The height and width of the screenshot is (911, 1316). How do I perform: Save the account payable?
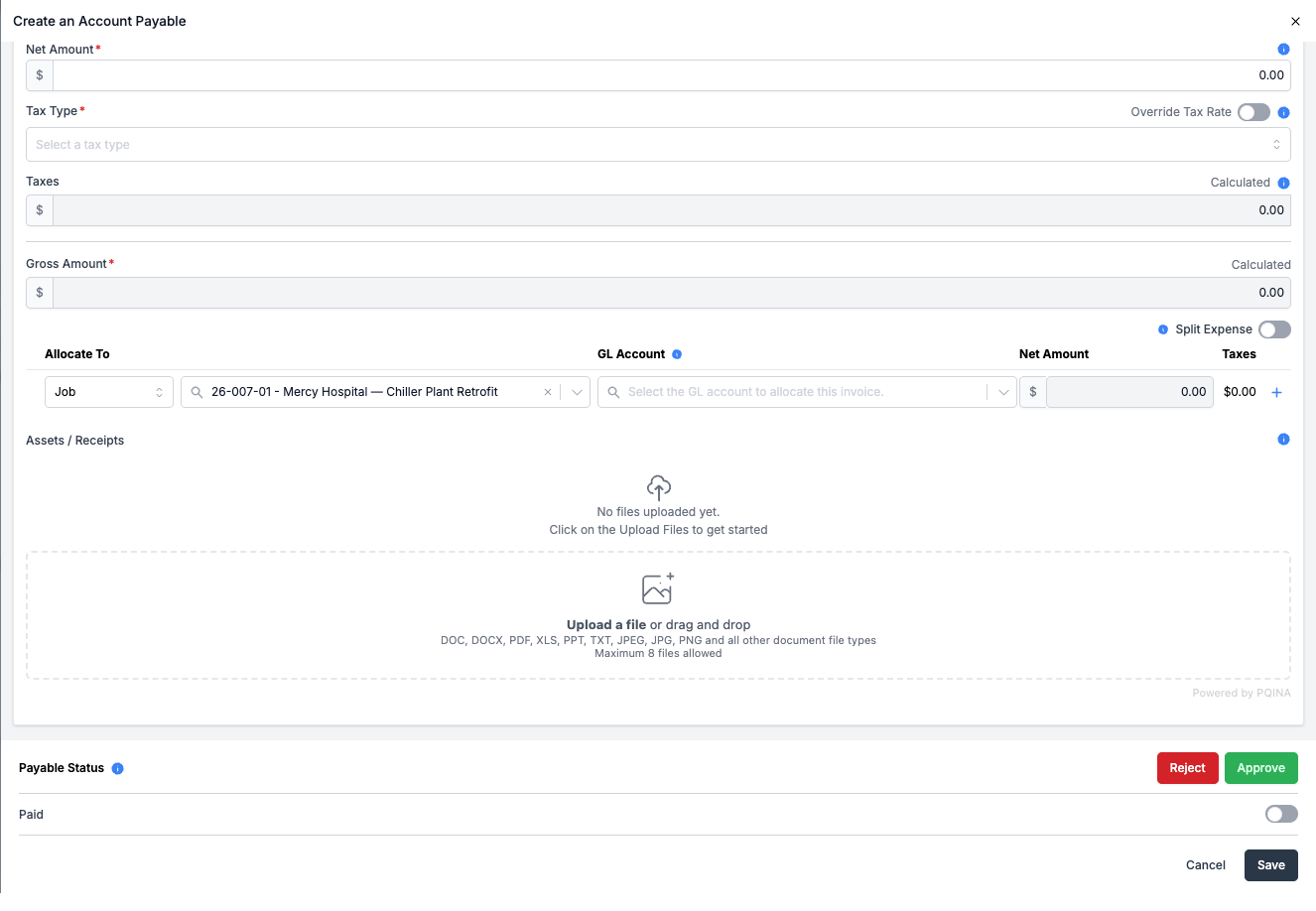point(1270,865)
